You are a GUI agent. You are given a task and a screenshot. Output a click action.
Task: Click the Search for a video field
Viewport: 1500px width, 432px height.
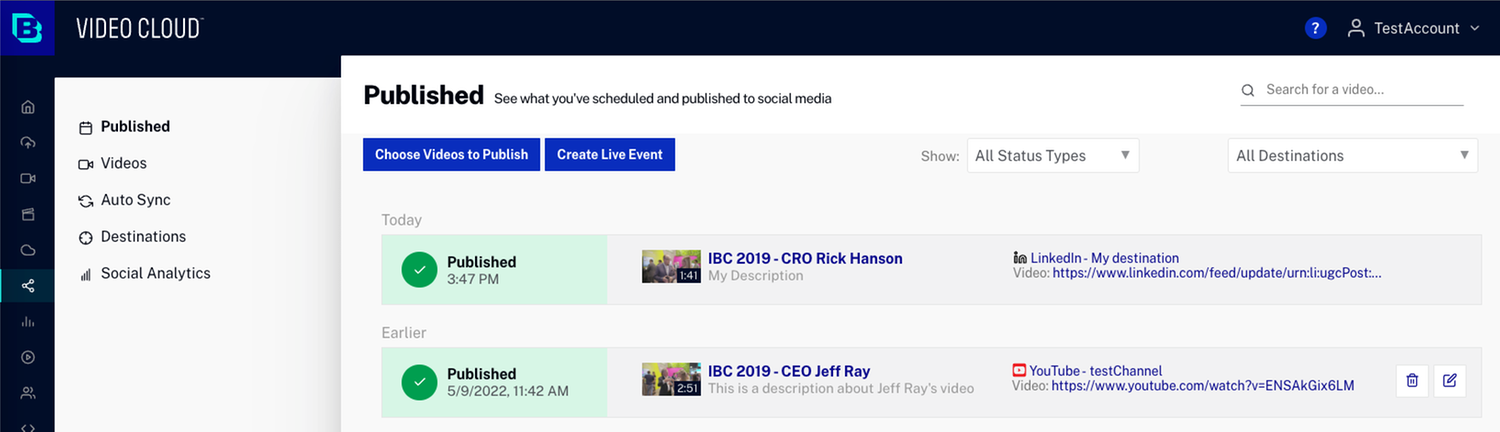coord(1360,90)
